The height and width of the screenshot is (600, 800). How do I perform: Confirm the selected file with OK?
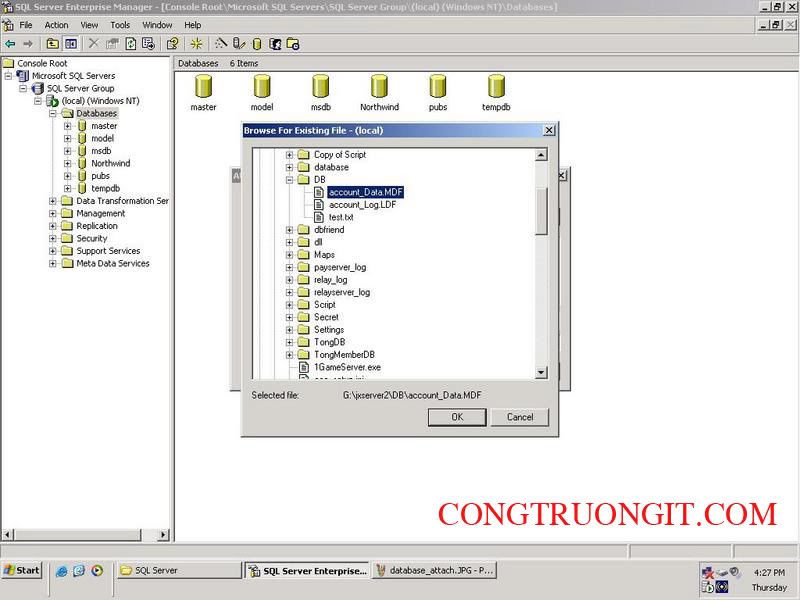coord(457,417)
